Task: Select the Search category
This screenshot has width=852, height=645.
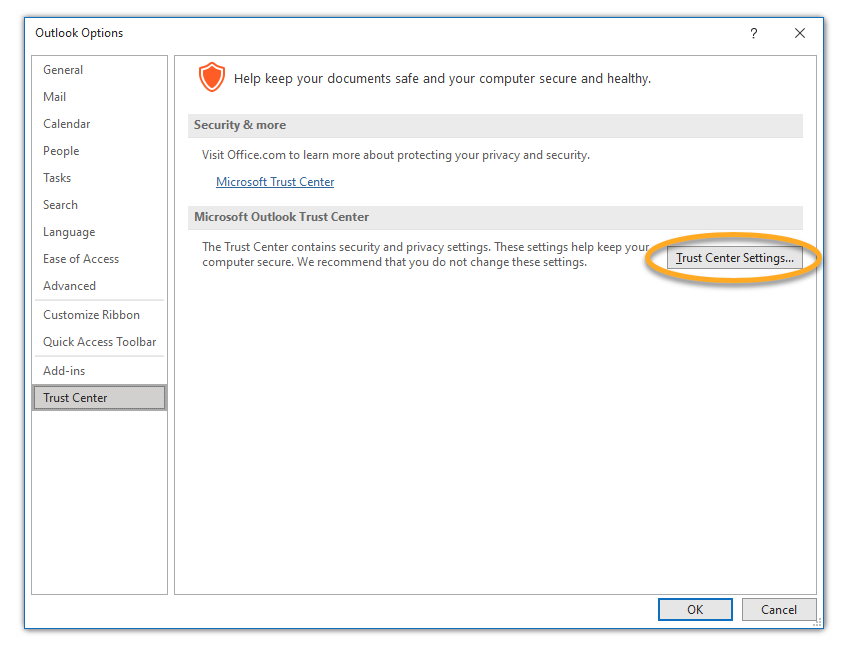Action: pos(60,205)
